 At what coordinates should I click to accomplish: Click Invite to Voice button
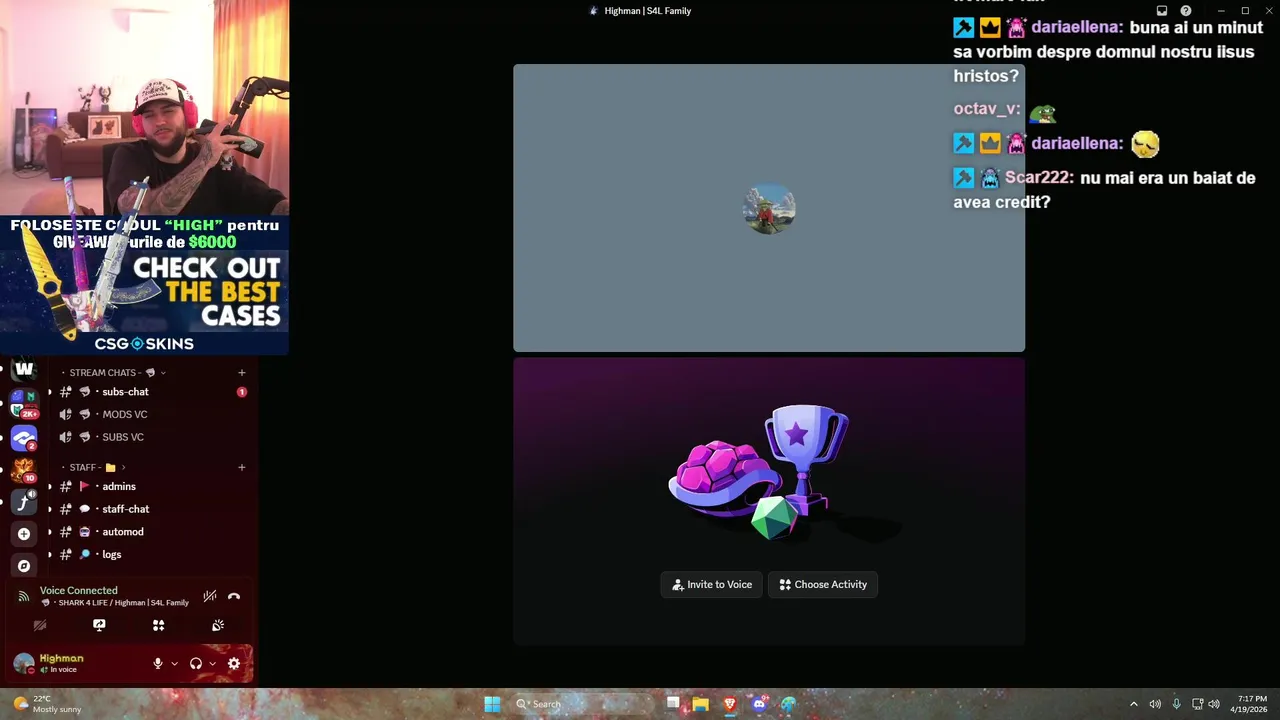click(712, 585)
